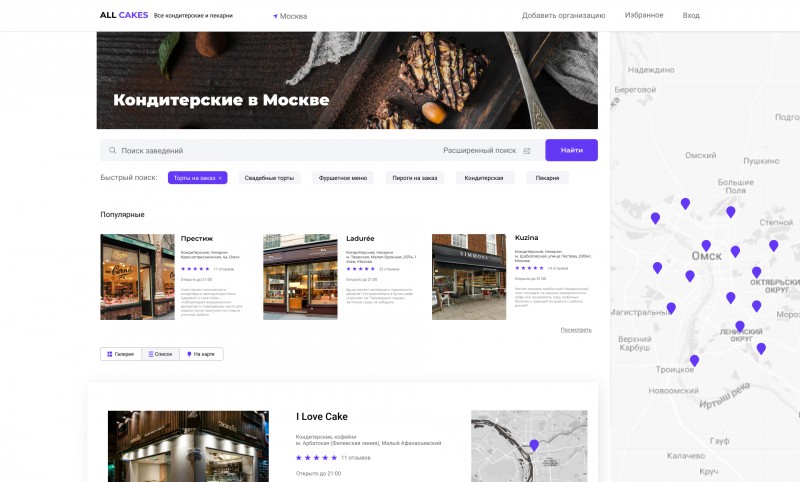Click the pin on the I Love Cake mini map
The width and height of the screenshot is (800, 482).
(x=534, y=445)
